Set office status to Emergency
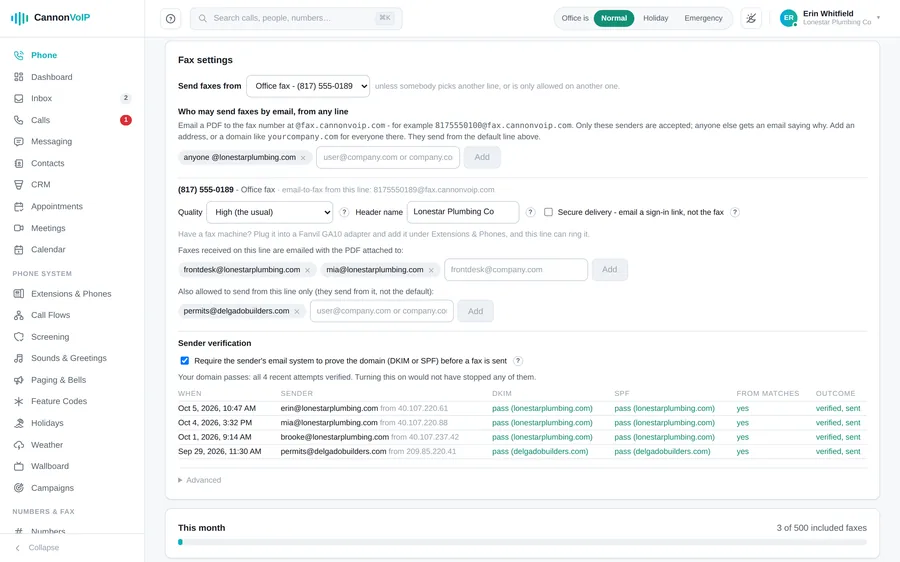The width and height of the screenshot is (900, 562). click(x=703, y=18)
